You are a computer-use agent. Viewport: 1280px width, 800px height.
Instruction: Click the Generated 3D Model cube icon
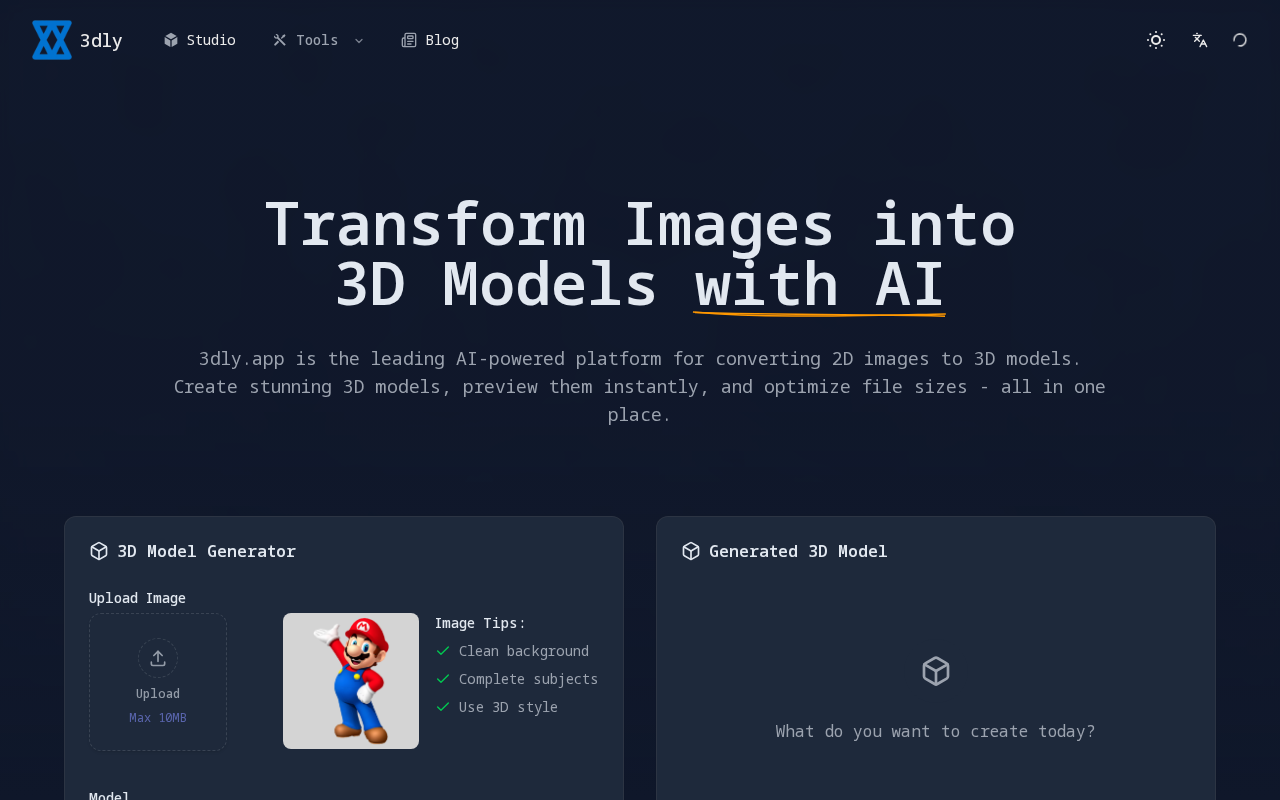click(x=691, y=551)
